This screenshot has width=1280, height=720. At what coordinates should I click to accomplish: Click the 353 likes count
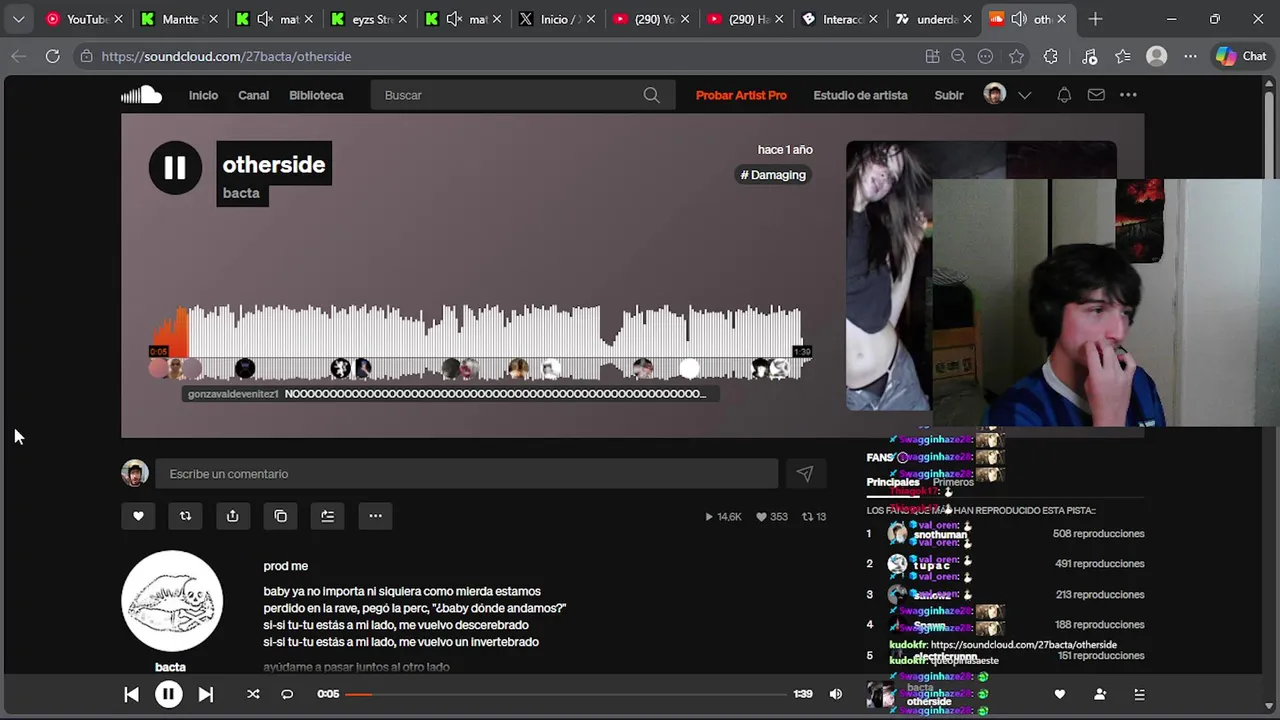point(771,517)
